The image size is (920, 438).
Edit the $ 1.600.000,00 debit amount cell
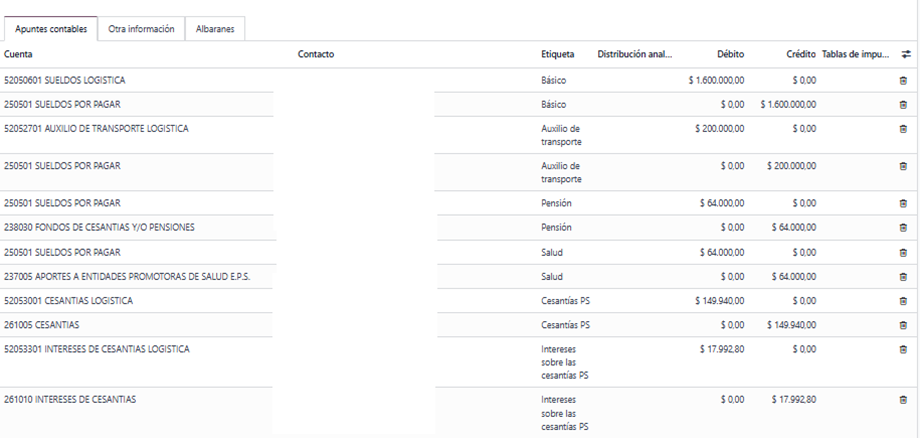716,80
